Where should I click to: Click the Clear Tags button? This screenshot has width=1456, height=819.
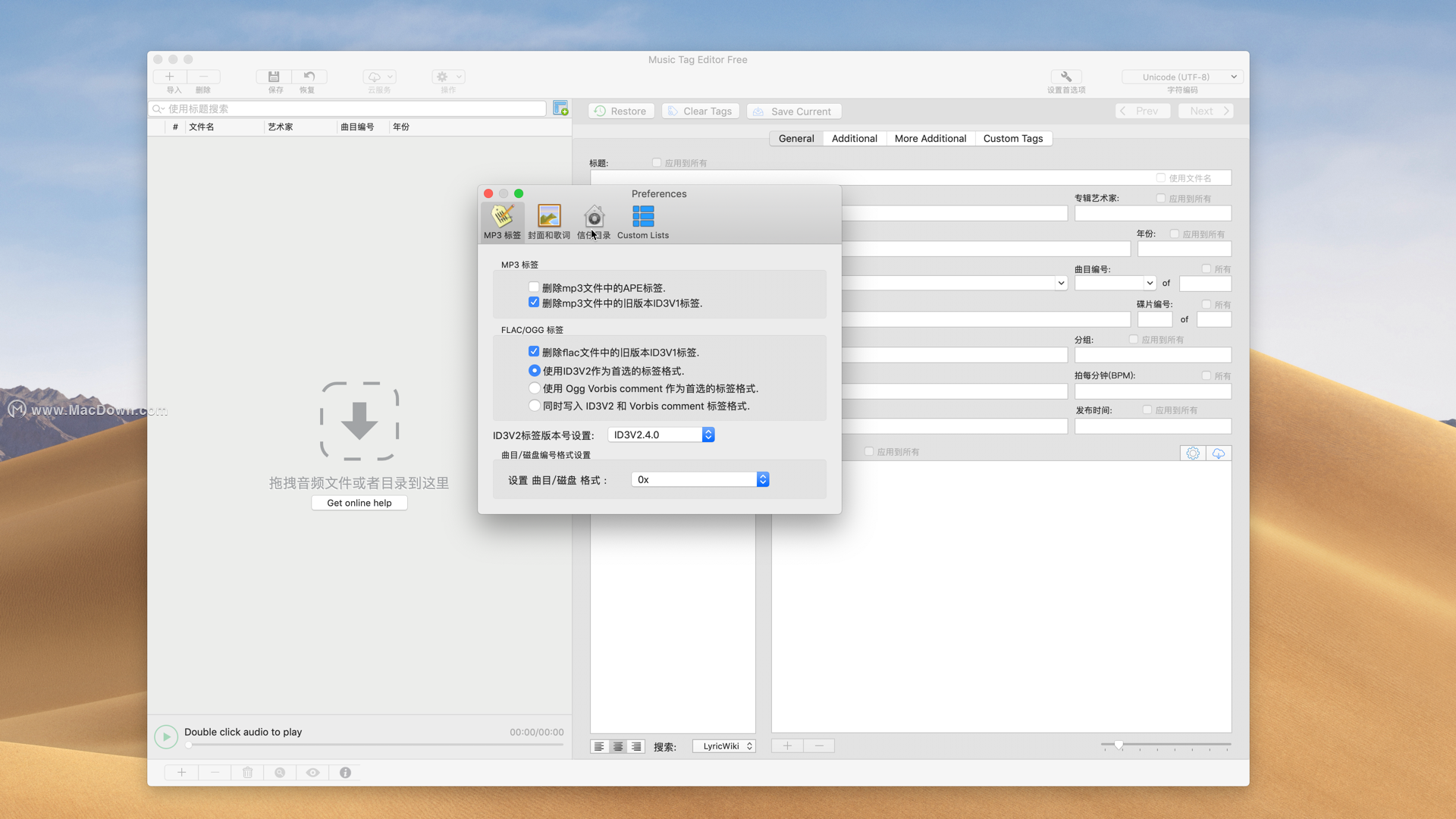pos(701,111)
